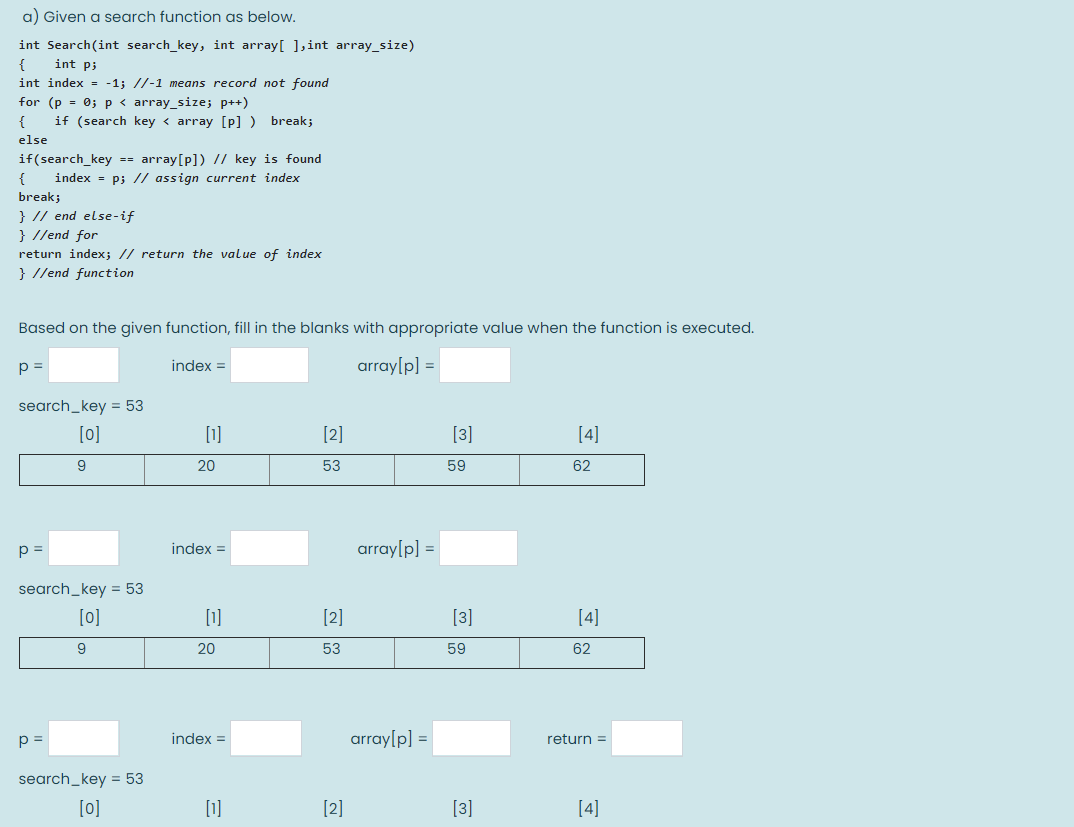Click the [4] header in second table
Viewport: 1074px width, 827px height.
click(x=588, y=617)
